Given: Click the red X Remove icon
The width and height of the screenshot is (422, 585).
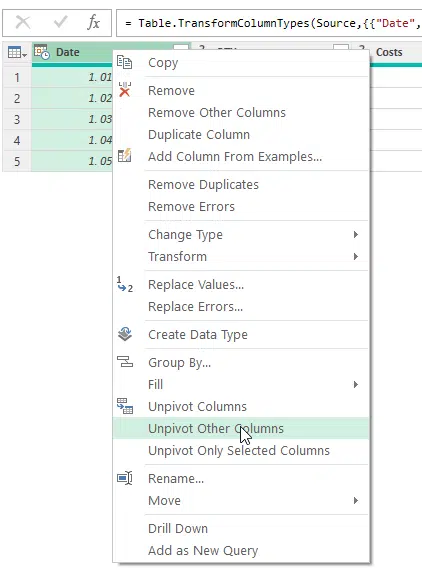Looking at the screenshot, I should (125, 90).
